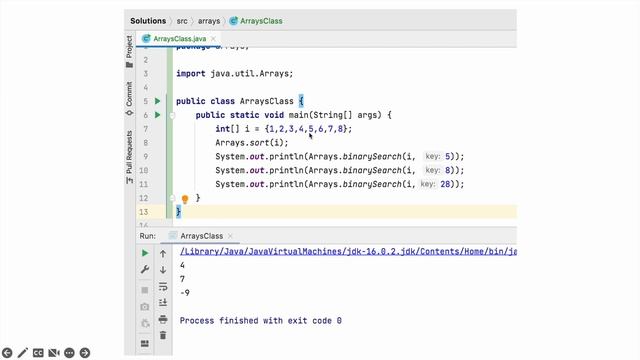Click Solutions in the breadcrumb bar
640x360 pixels.
[x=148, y=21]
